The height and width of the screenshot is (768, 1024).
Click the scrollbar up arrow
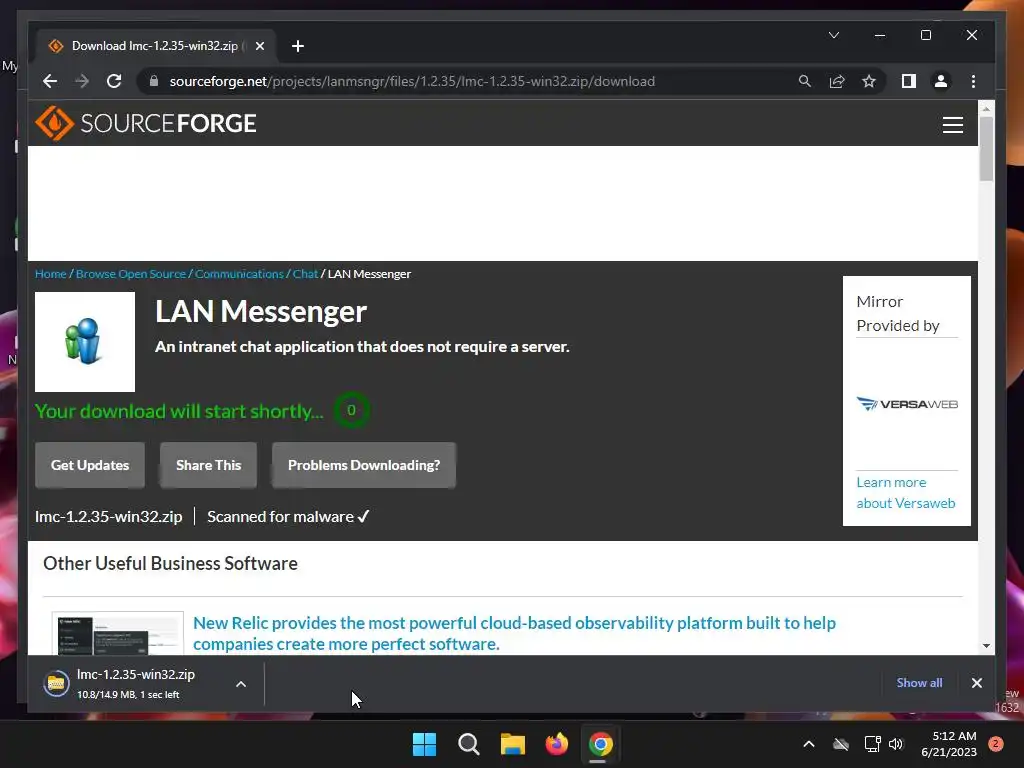[986, 108]
